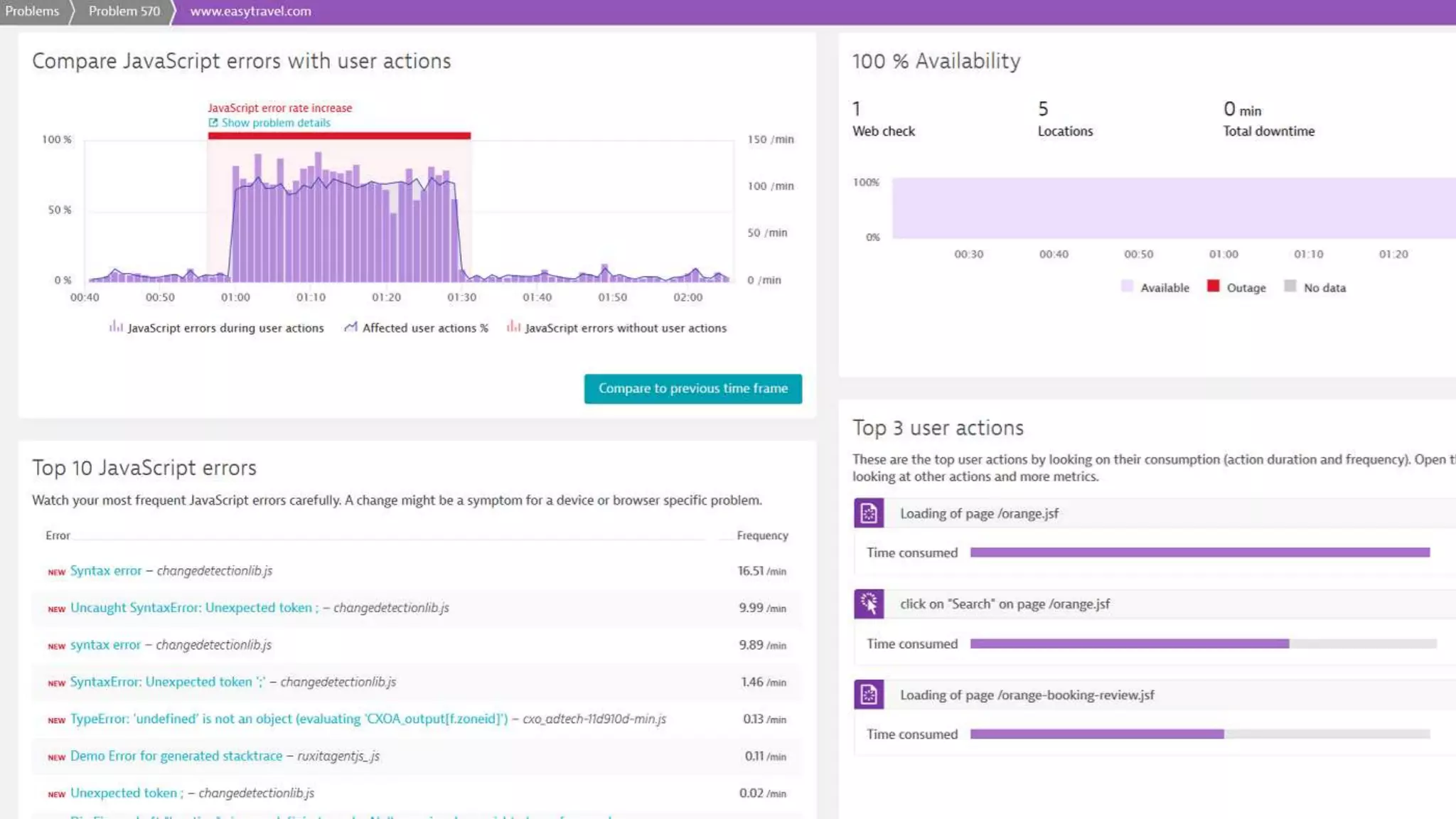Image resolution: width=1456 pixels, height=819 pixels.
Task: Click red JavaScript error rate increase marker bar
Action: coord(339,135)
